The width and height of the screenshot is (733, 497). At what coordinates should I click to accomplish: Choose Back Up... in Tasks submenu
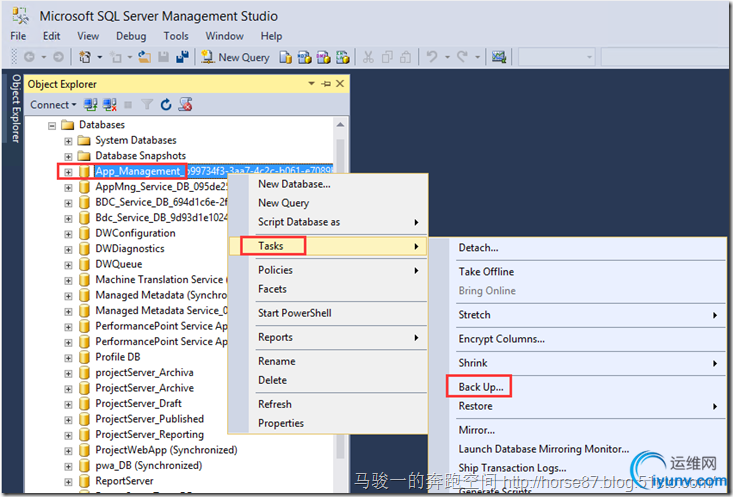(x=577, y=387)
